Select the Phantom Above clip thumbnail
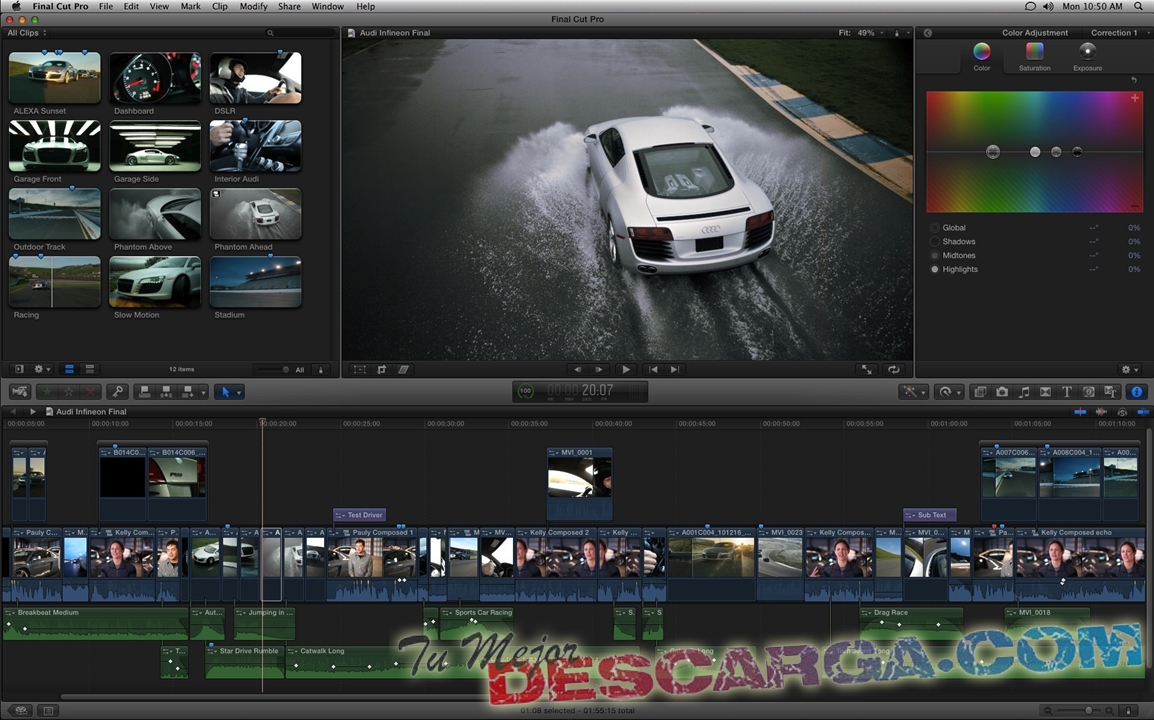 pyautogui.click(x=155, y=214)
